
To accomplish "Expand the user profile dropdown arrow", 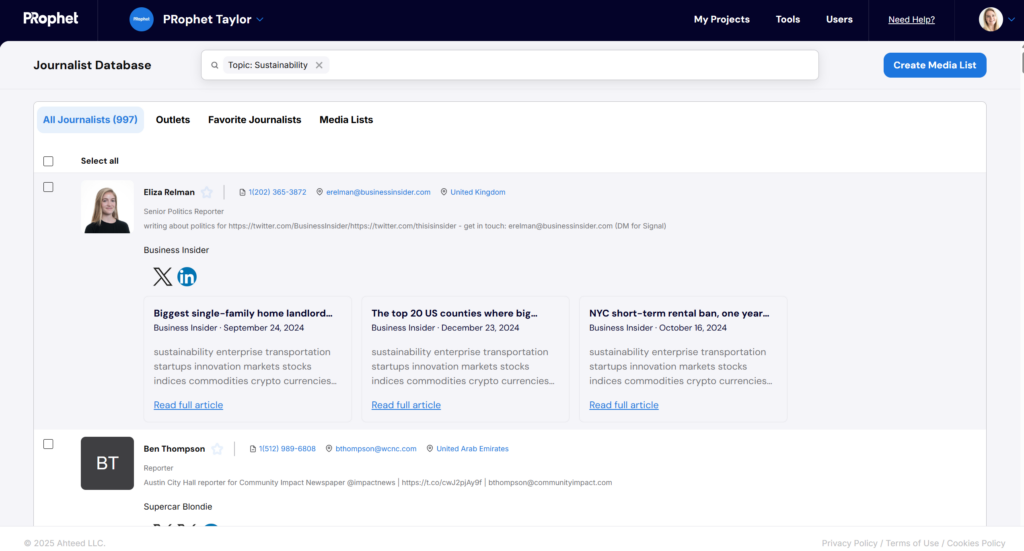I will coord(1012,20).
